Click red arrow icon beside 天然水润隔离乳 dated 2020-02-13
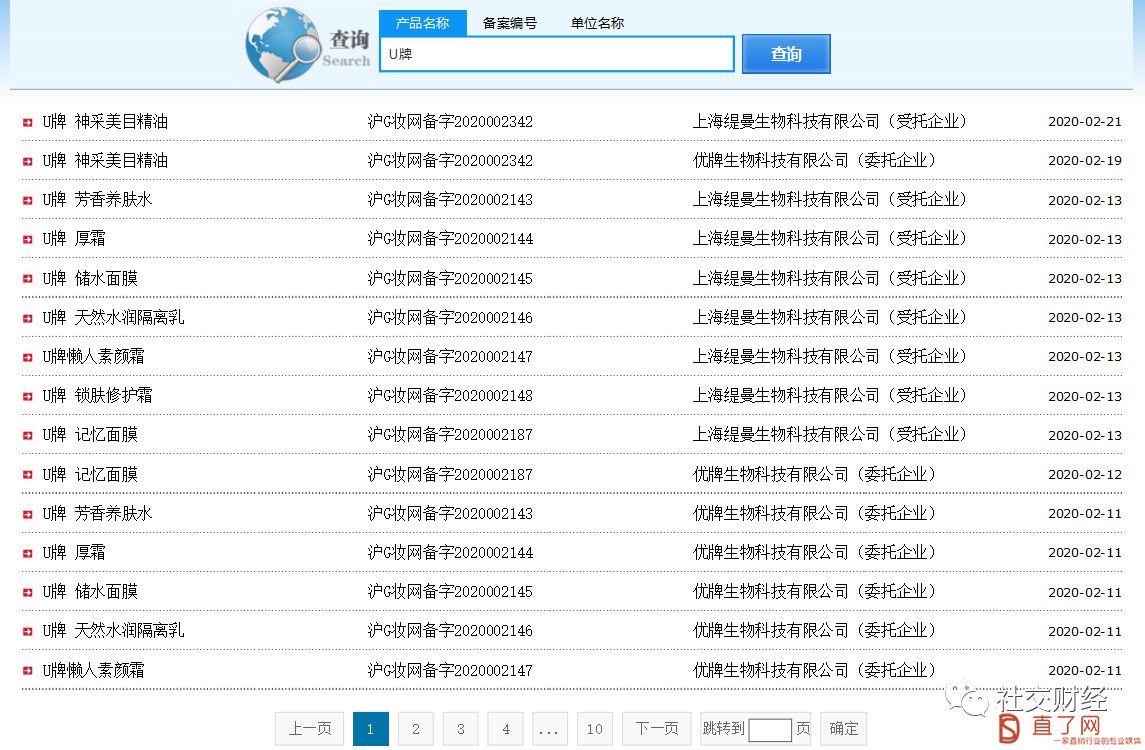The width and height of the screenshot is (1145, 750). click(28, 318)
